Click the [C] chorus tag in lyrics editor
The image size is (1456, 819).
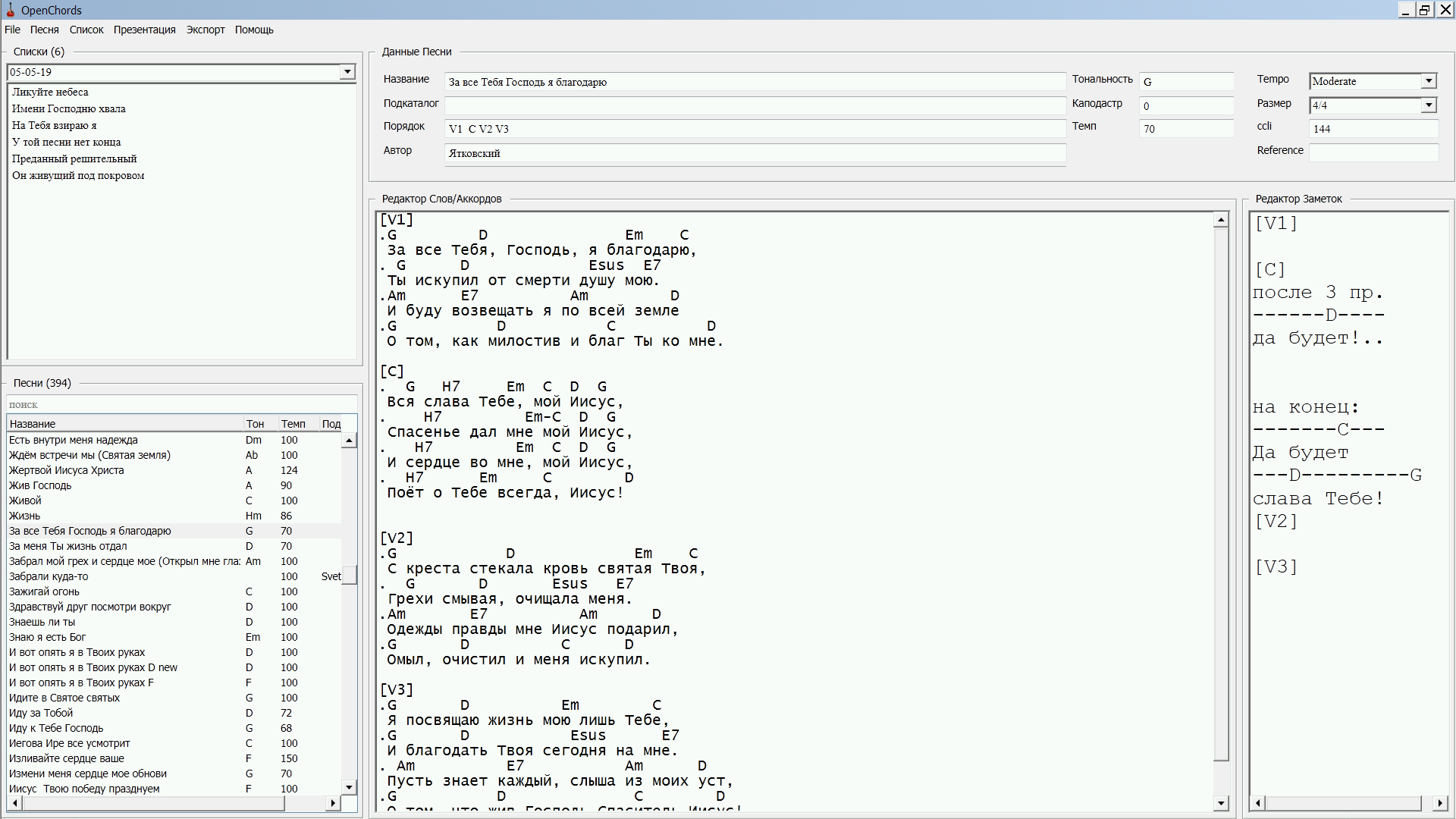(392, 372)
